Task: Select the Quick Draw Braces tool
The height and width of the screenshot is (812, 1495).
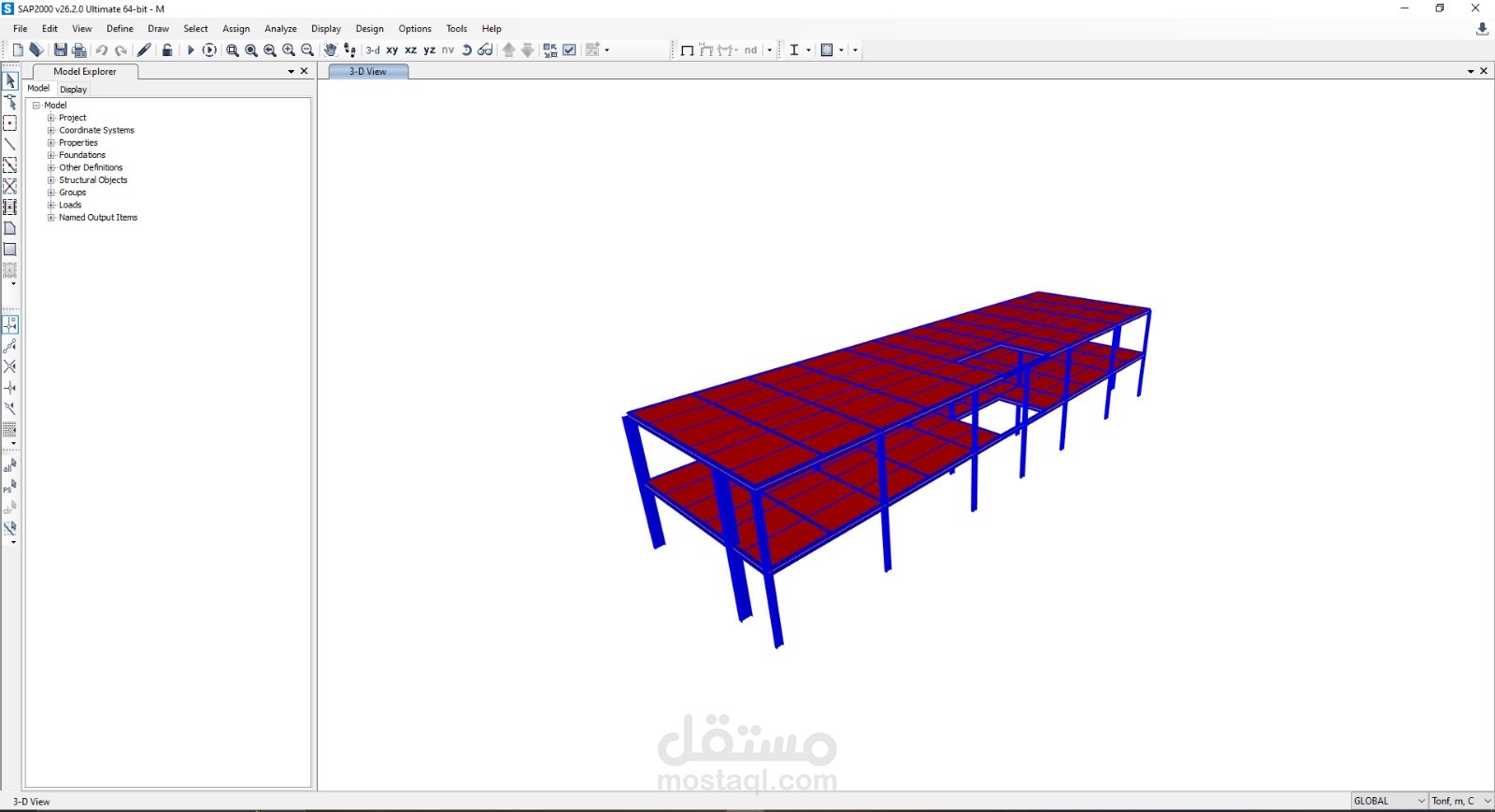Action: (10, 186)
